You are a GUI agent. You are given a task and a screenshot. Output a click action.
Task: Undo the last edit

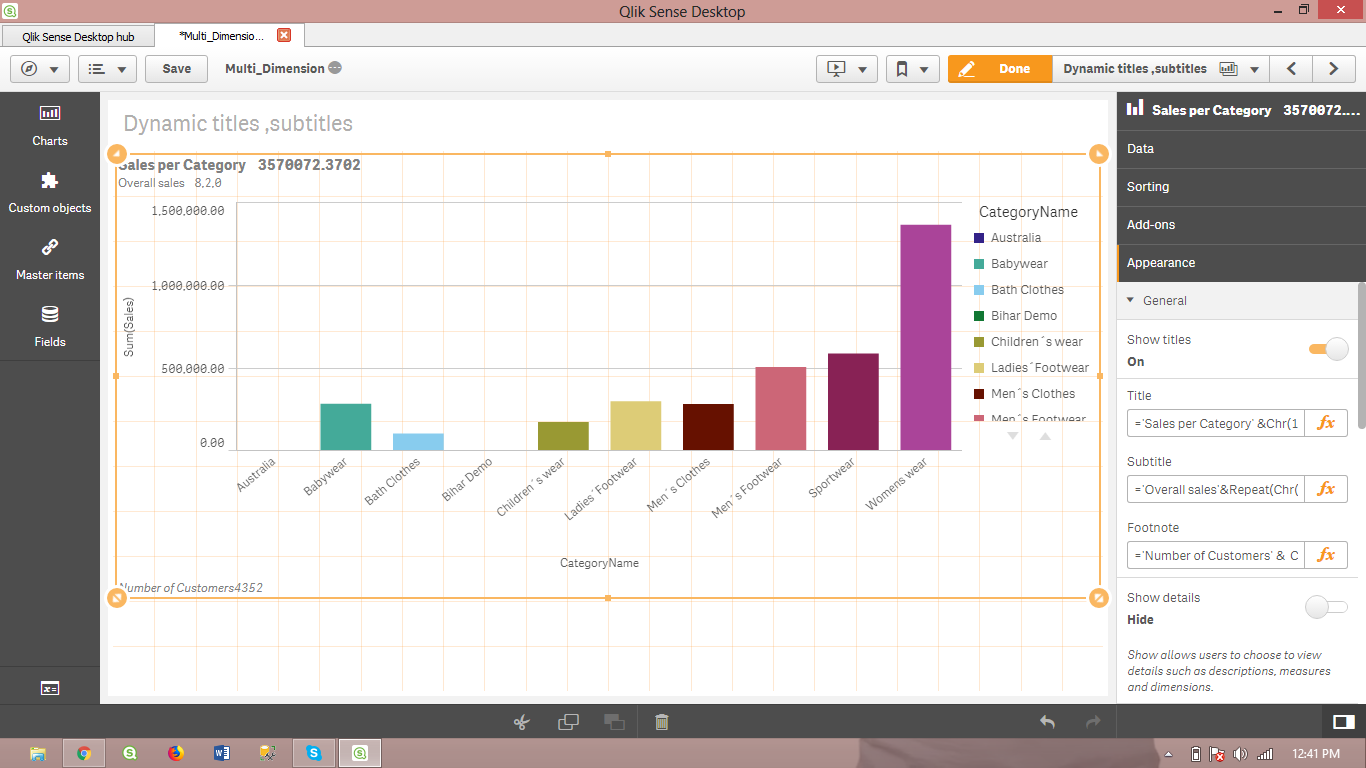click(1047, 722)
